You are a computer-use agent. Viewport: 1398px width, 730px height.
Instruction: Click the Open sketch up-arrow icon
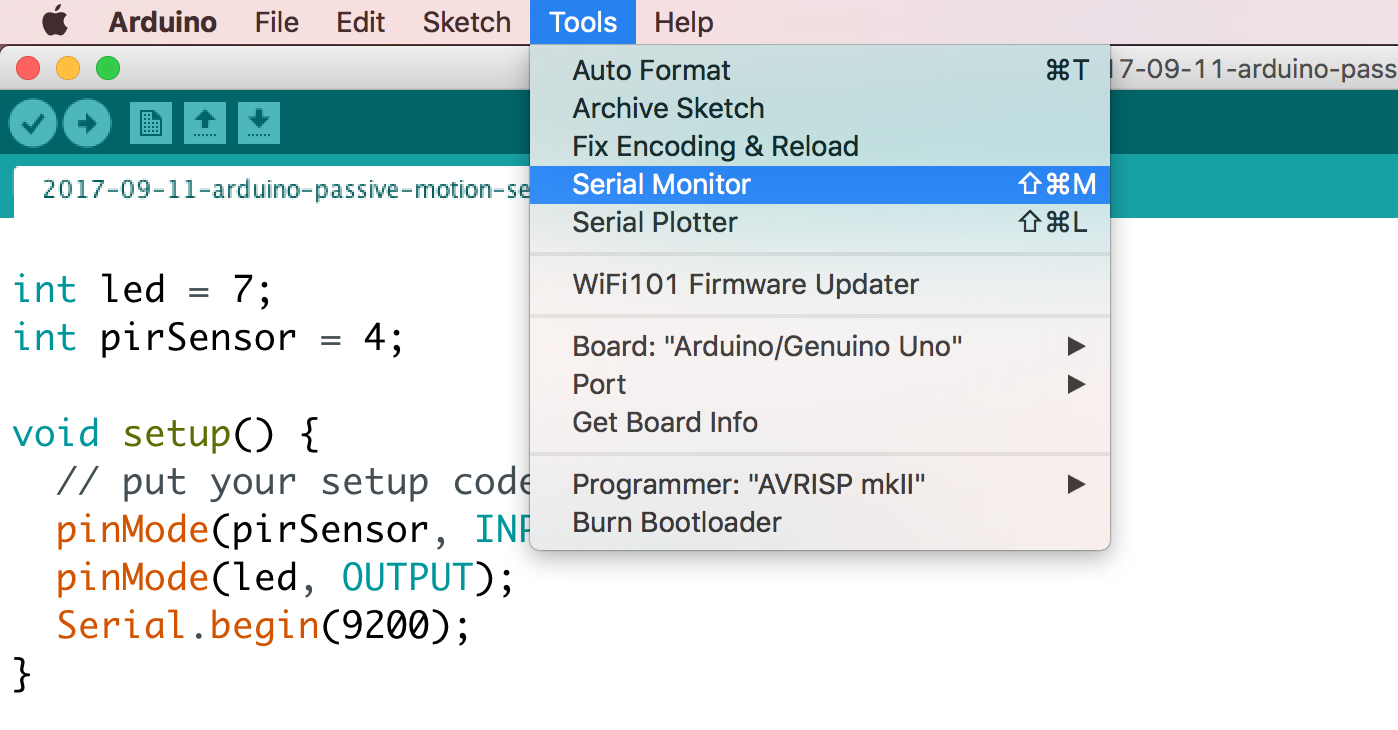pyautogui.click(x=204, y=123)
